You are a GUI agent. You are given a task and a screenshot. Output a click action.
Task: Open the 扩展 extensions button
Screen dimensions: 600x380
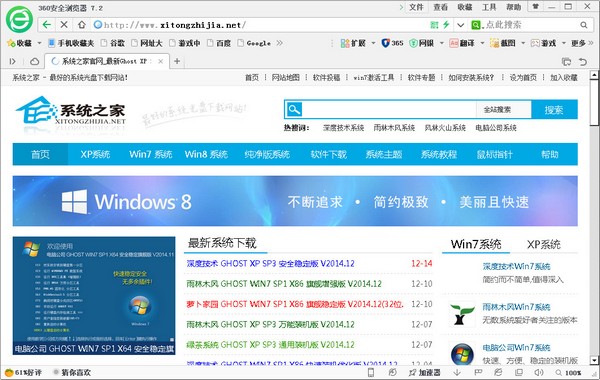(x=353, y=43)
